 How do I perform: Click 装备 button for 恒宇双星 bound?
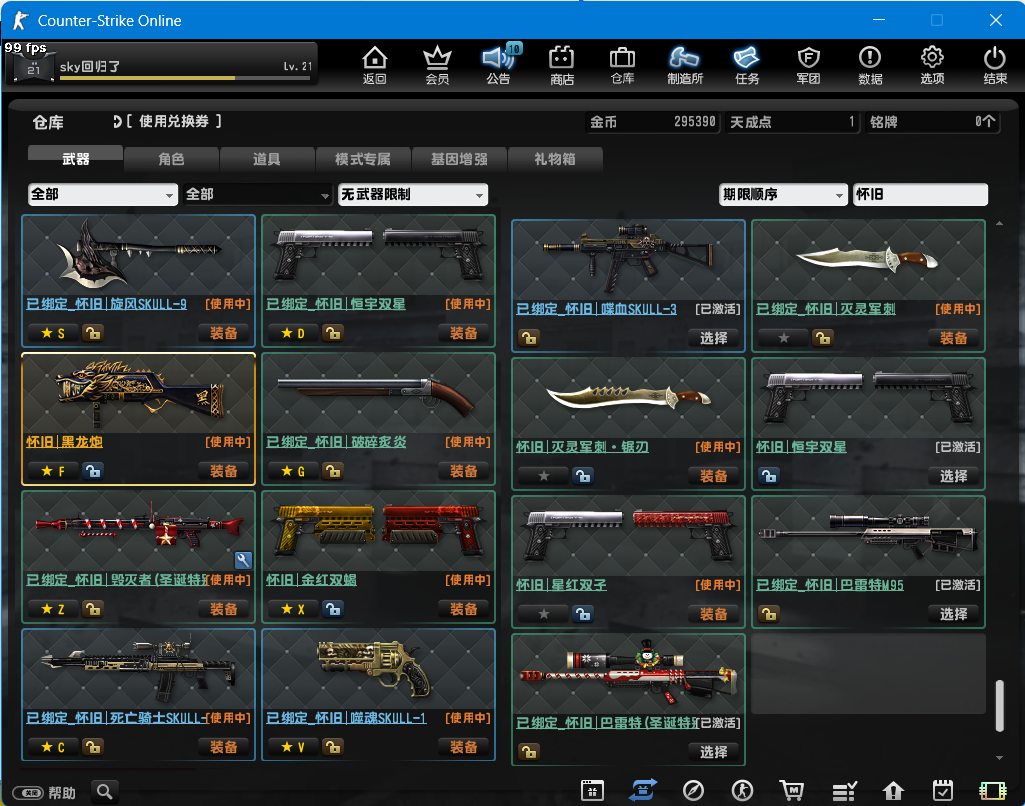pyautogui.click(x=463, y=333)
